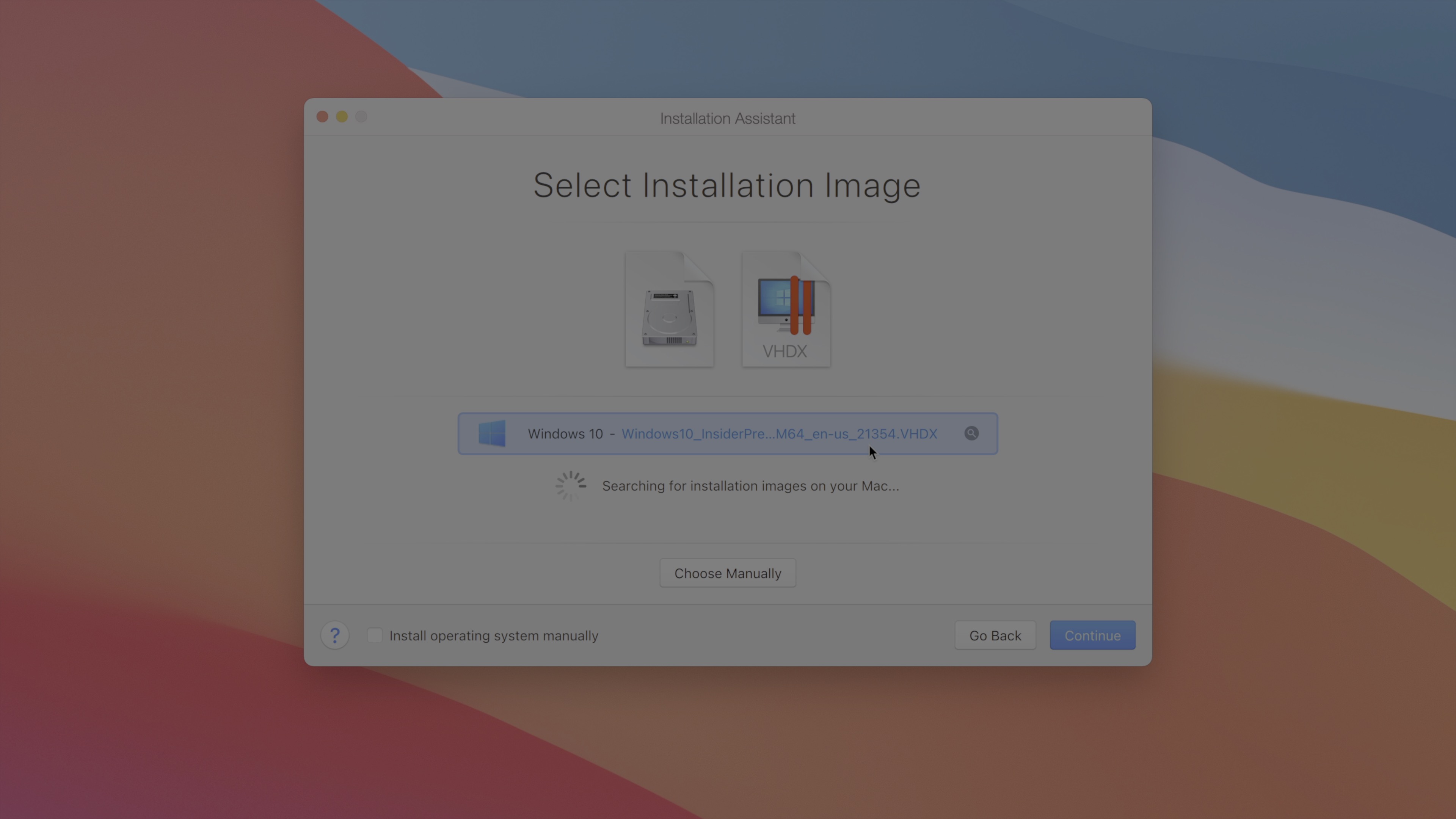This screenshot has height=819, width=1456.
Task: Select the Windows 10 label in the list row
Action: point(565,433)
